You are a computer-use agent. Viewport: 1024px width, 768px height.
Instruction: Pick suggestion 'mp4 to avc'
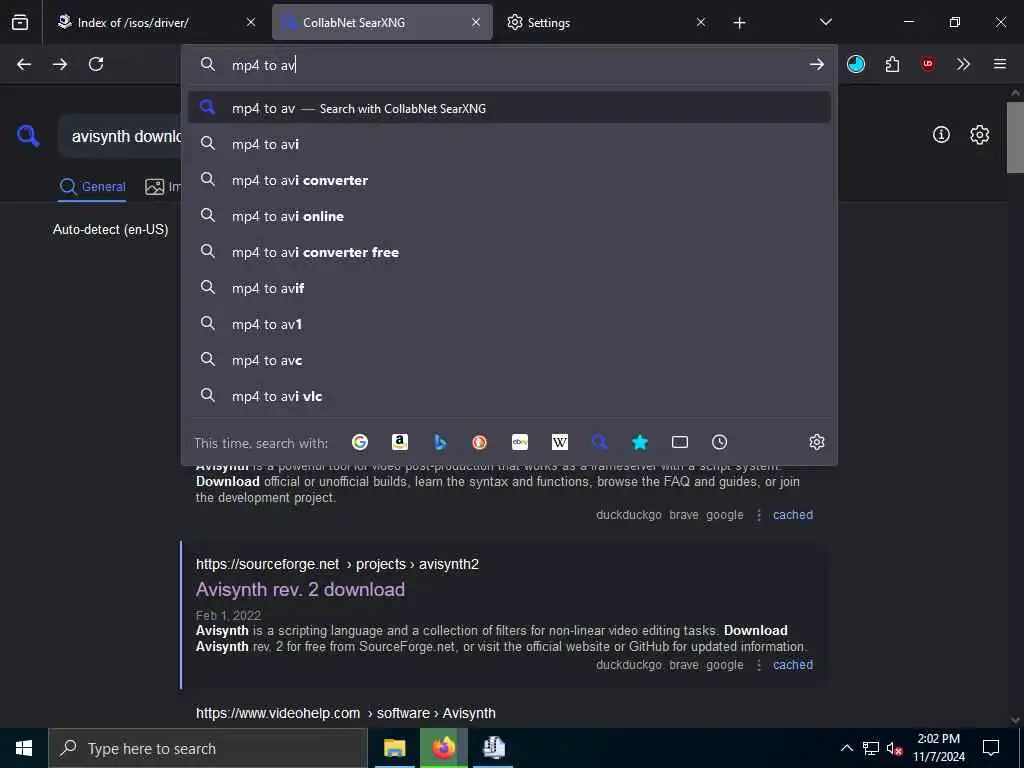tap(509, 360)
